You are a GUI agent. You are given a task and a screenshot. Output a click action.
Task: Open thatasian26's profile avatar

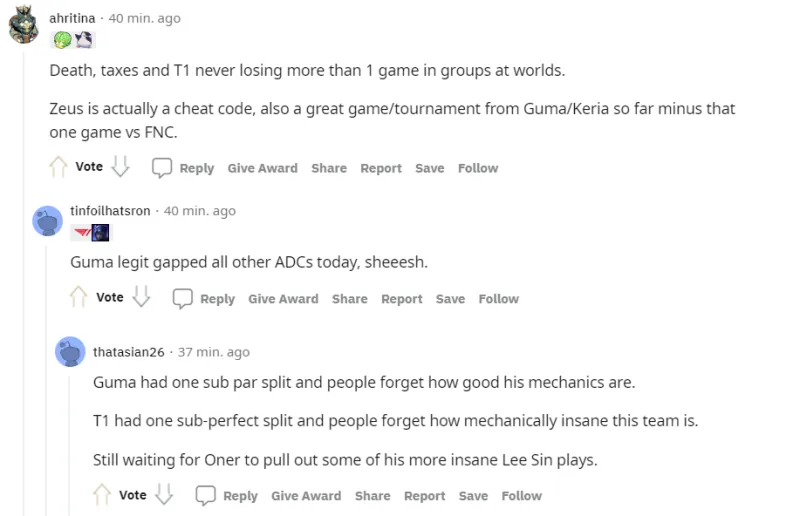click(70, 352)
